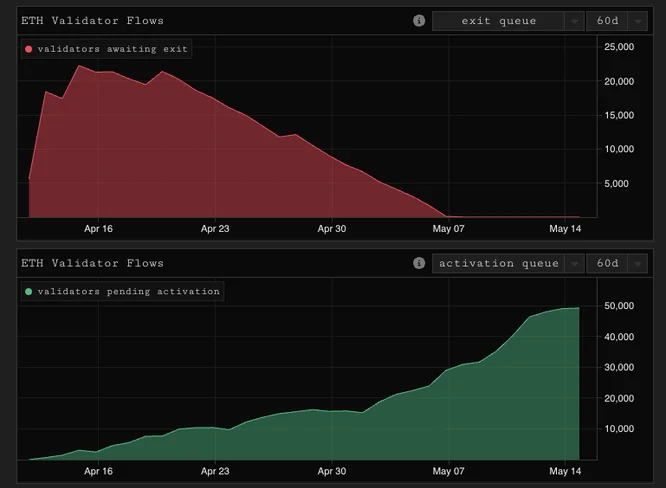Click the peak of the red exit area
The height and width of the screenshot is (488, 666).
(79, 66)
